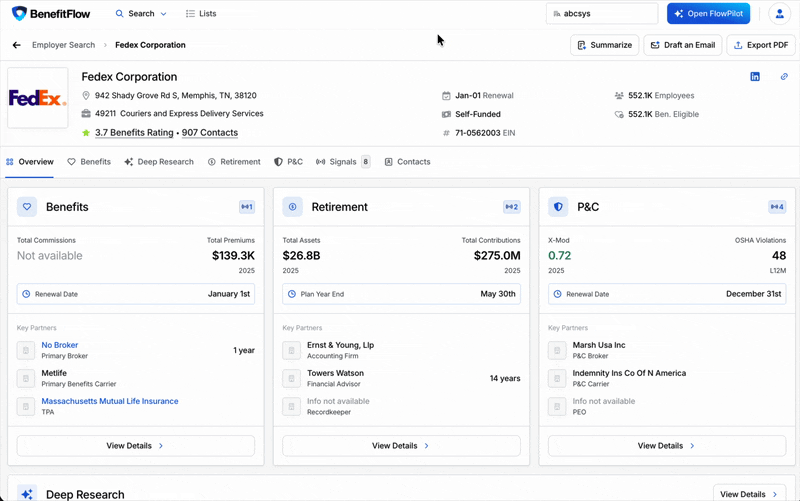Copy the company link chain icon
The height and width of the screenshot is (501, 800).
click(784, 77)
